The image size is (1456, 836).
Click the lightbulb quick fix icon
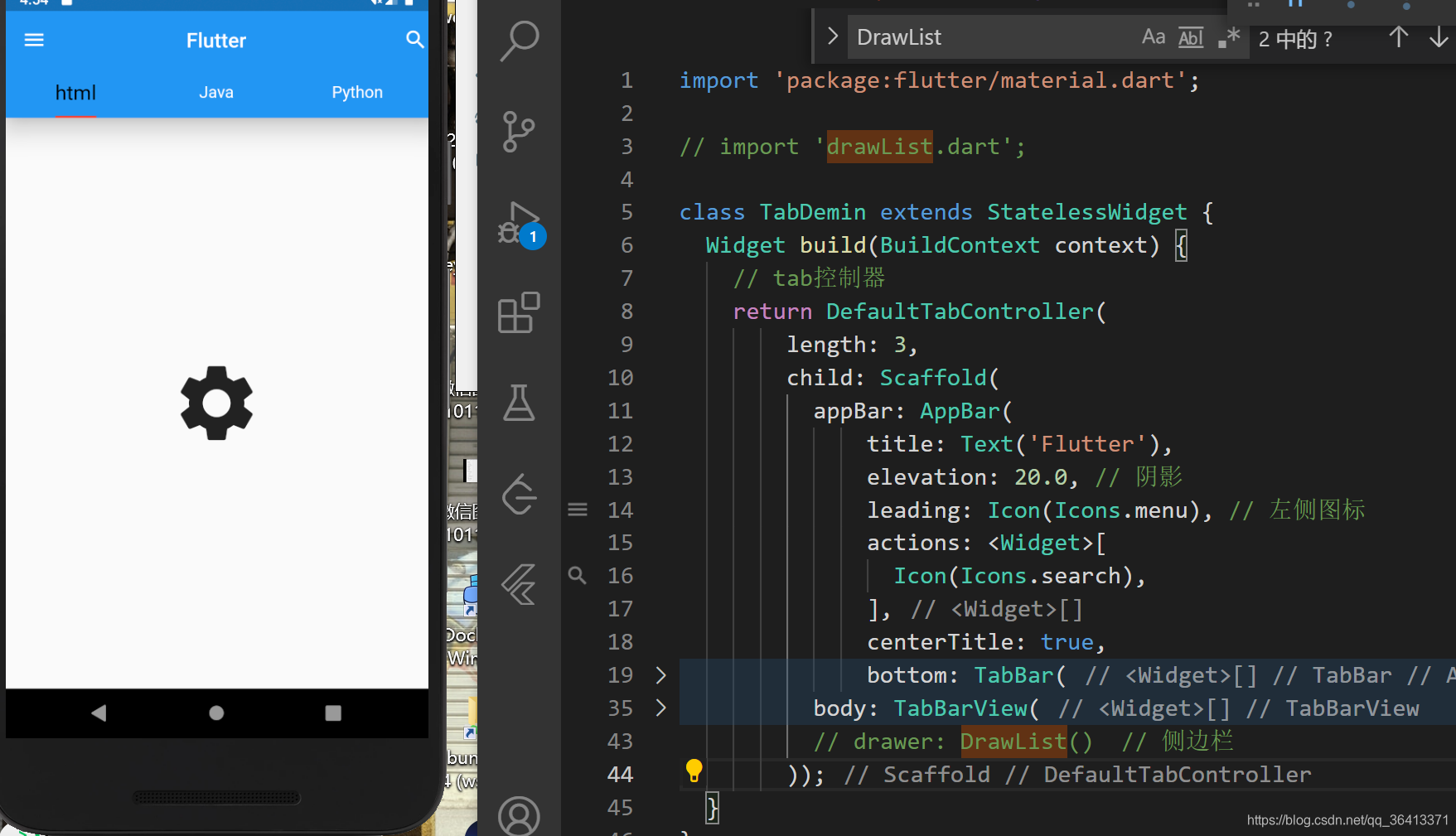(x=694, y=771)
